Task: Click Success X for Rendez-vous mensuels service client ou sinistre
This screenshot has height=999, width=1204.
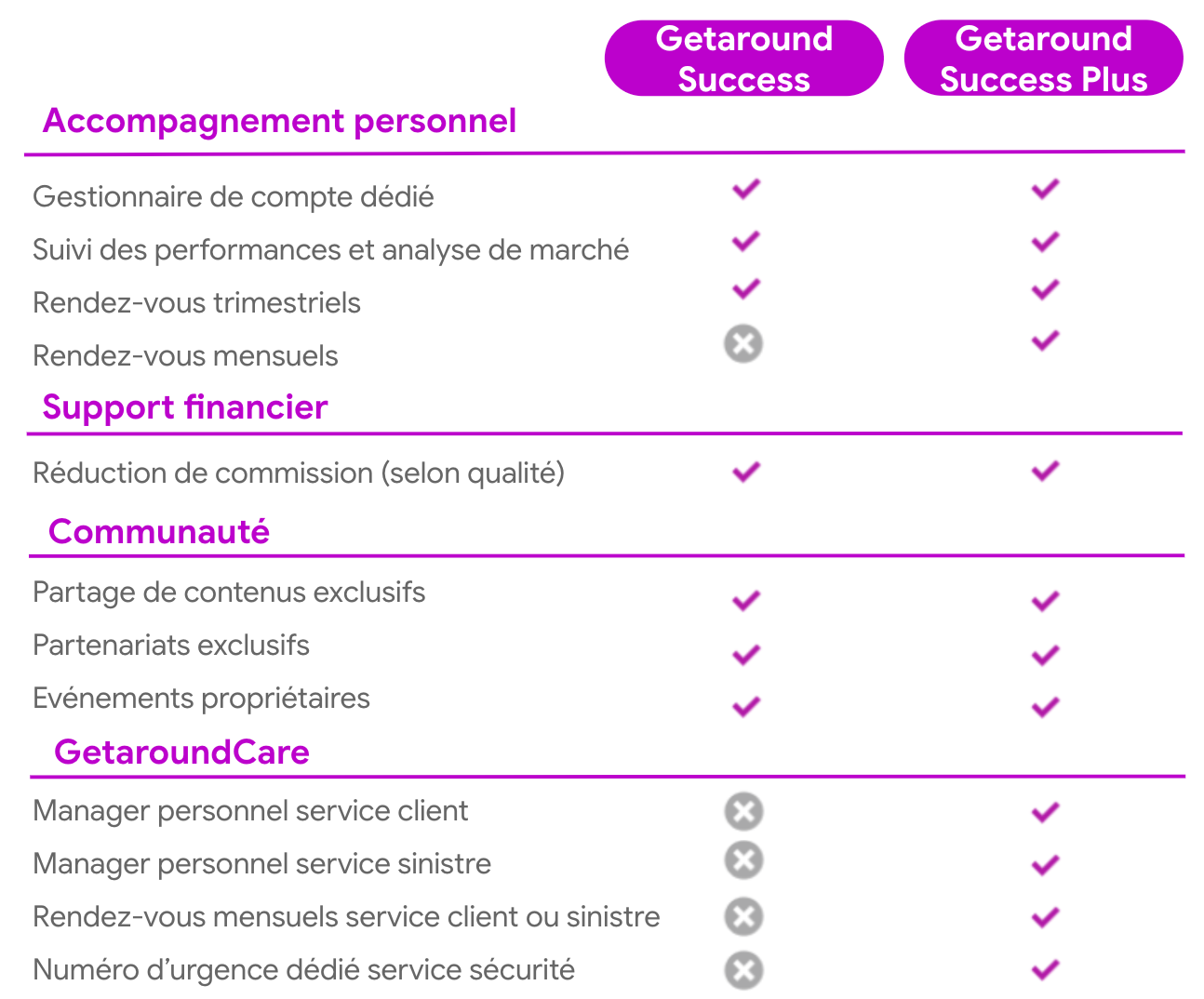Action: [743, 916]
